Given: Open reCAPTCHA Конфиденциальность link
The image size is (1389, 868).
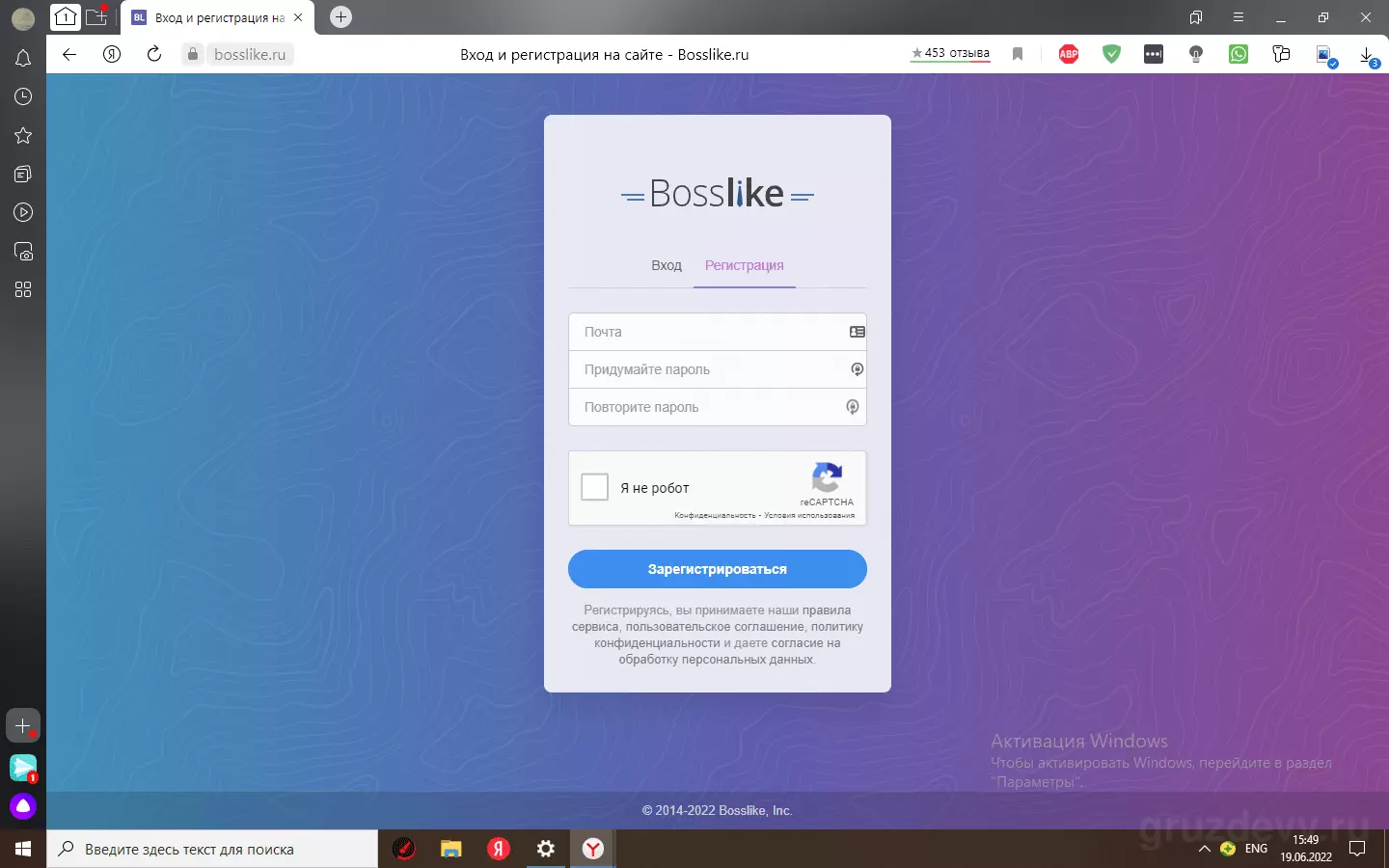Looking at the screenshot, I should click(x=715, y=515).
